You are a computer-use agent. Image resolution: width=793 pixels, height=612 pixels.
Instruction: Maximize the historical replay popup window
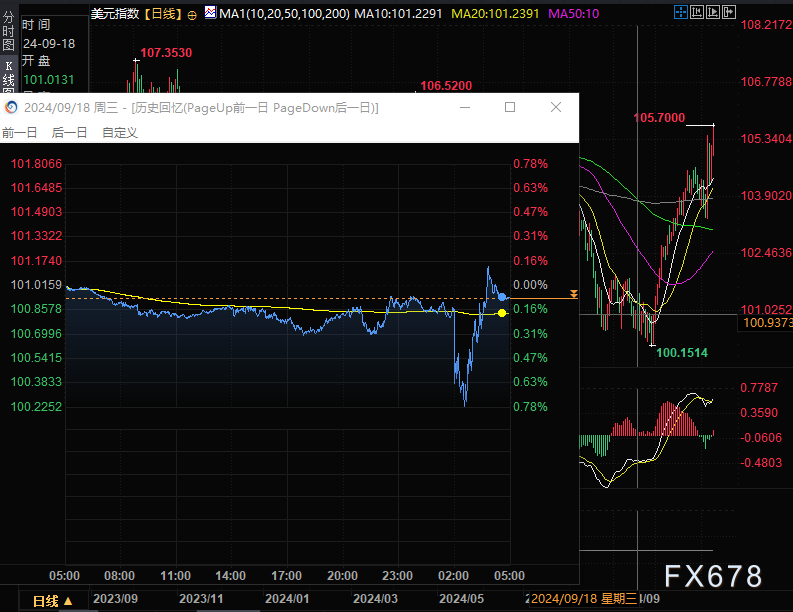[510, 107]
